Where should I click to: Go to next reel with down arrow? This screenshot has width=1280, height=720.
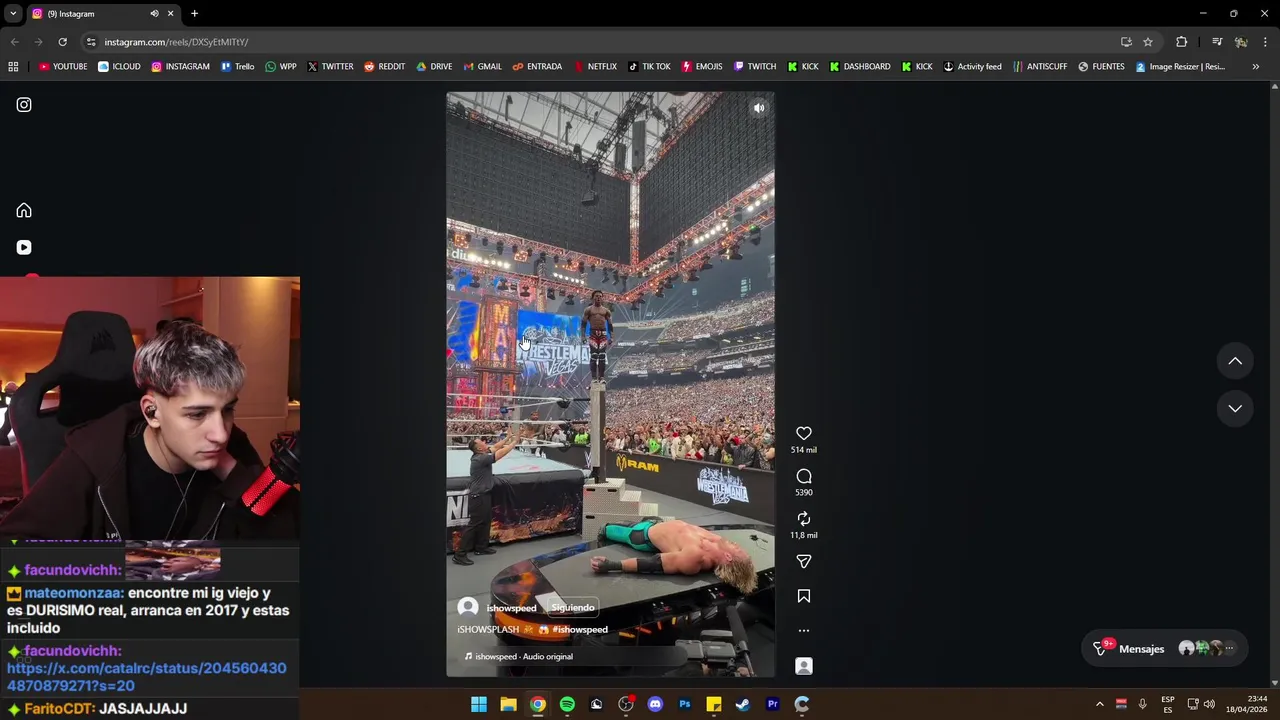point(1235,408)
